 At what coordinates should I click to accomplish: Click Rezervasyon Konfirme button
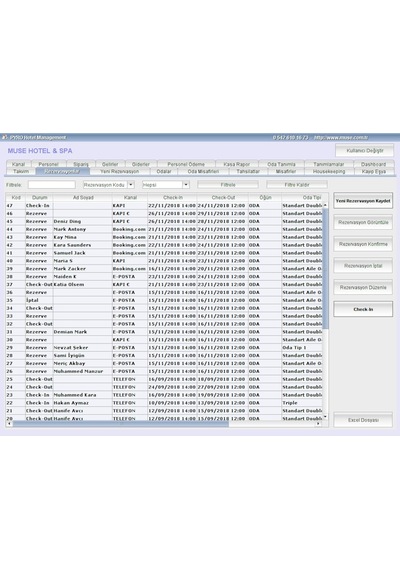coord(363,244)
